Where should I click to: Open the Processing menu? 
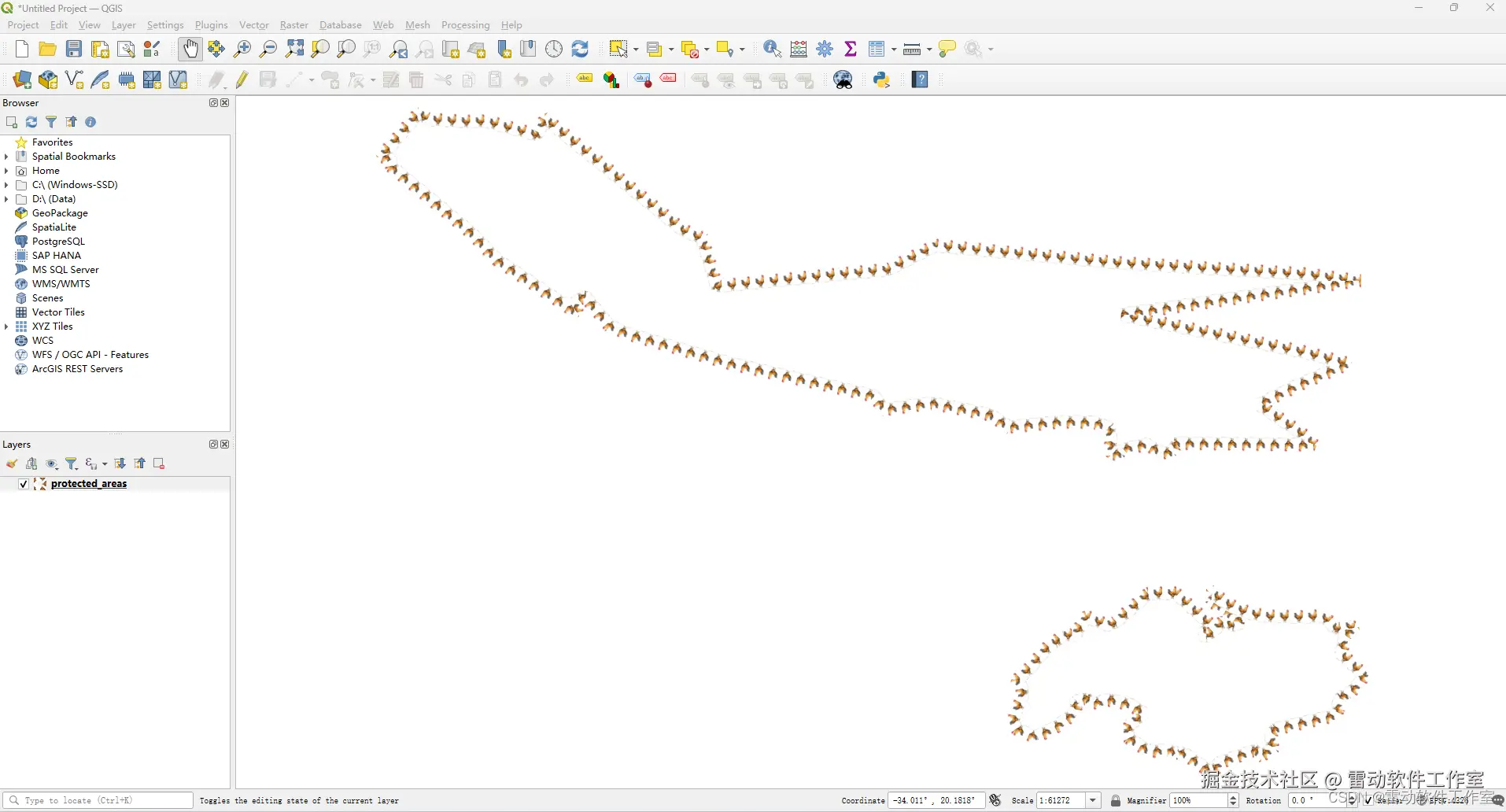pos(465,25)
